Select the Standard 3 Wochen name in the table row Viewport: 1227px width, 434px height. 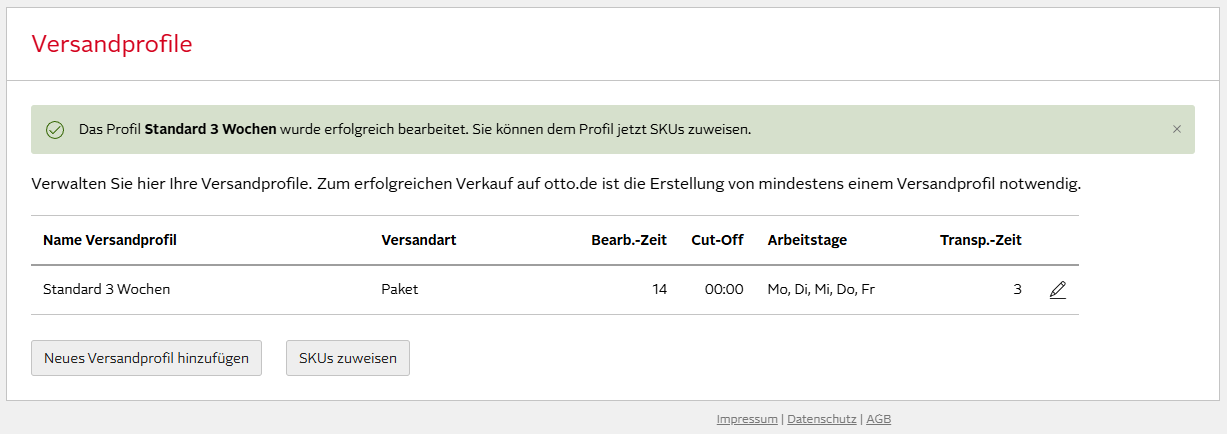[106, 290]
